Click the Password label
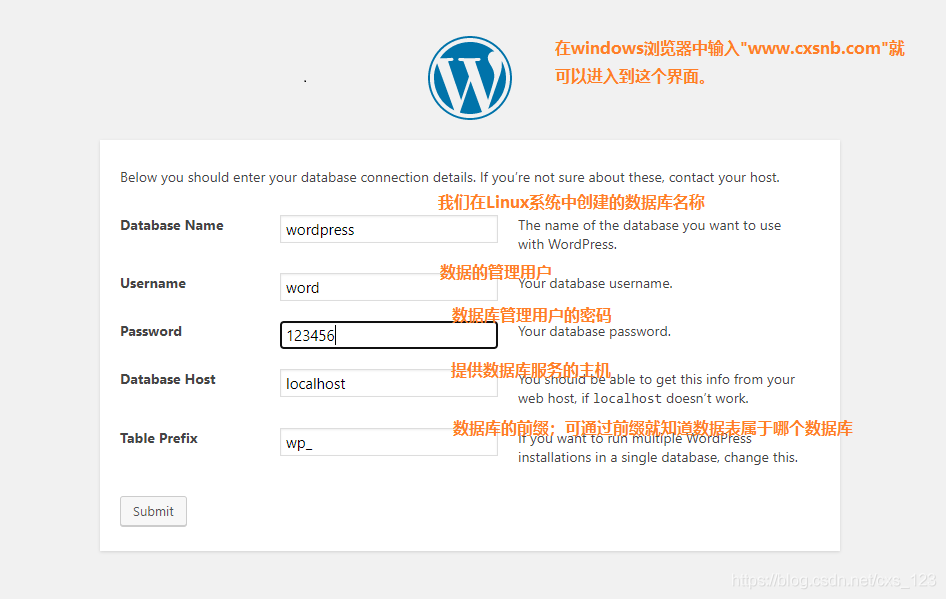Image resolution: width=946 pixels, height=599 pixels. pos(151,331)
